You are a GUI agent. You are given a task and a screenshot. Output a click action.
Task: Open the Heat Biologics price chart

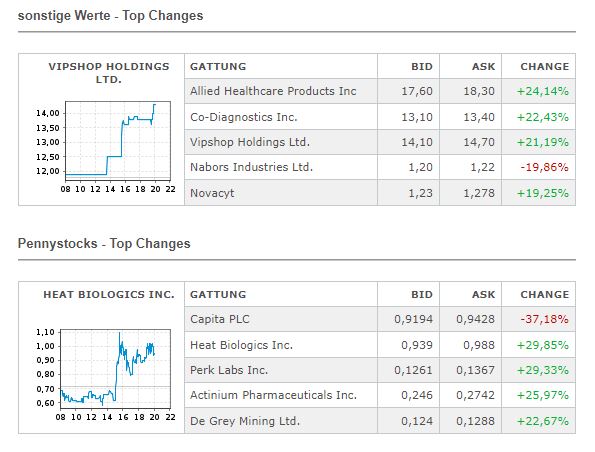(115, 369)
